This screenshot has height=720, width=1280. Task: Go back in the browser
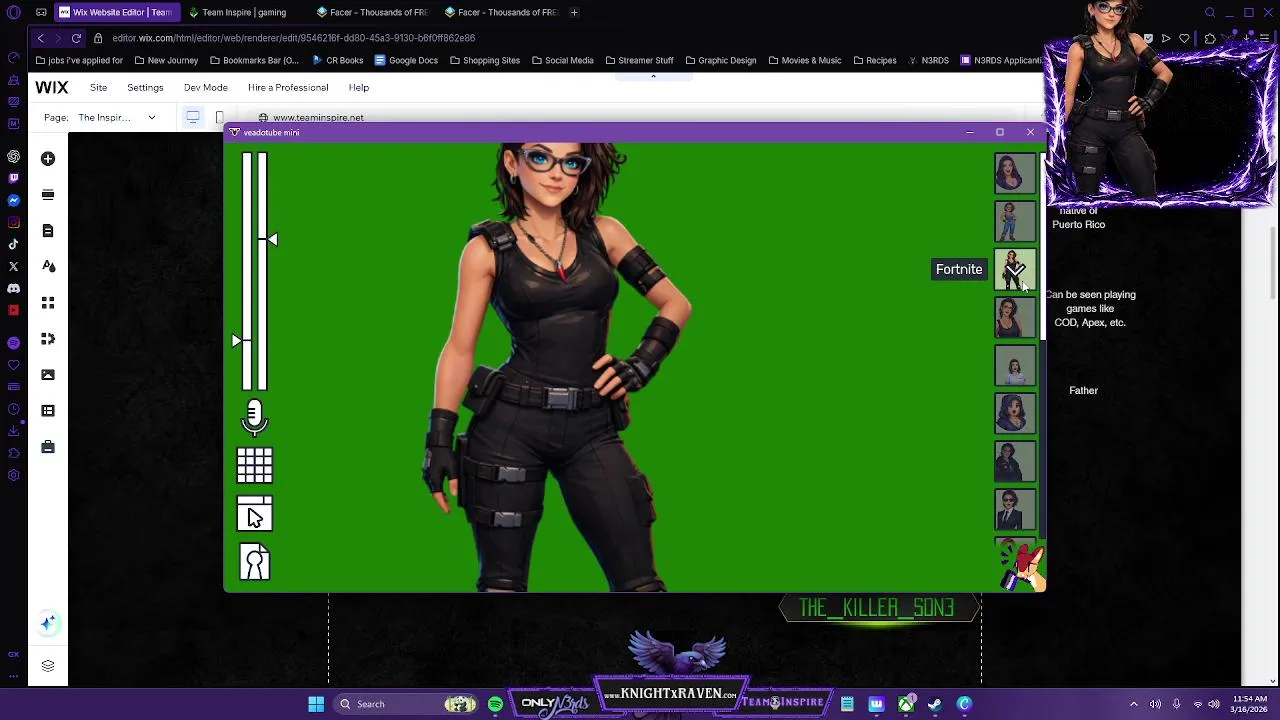click(x=40, y=38)
